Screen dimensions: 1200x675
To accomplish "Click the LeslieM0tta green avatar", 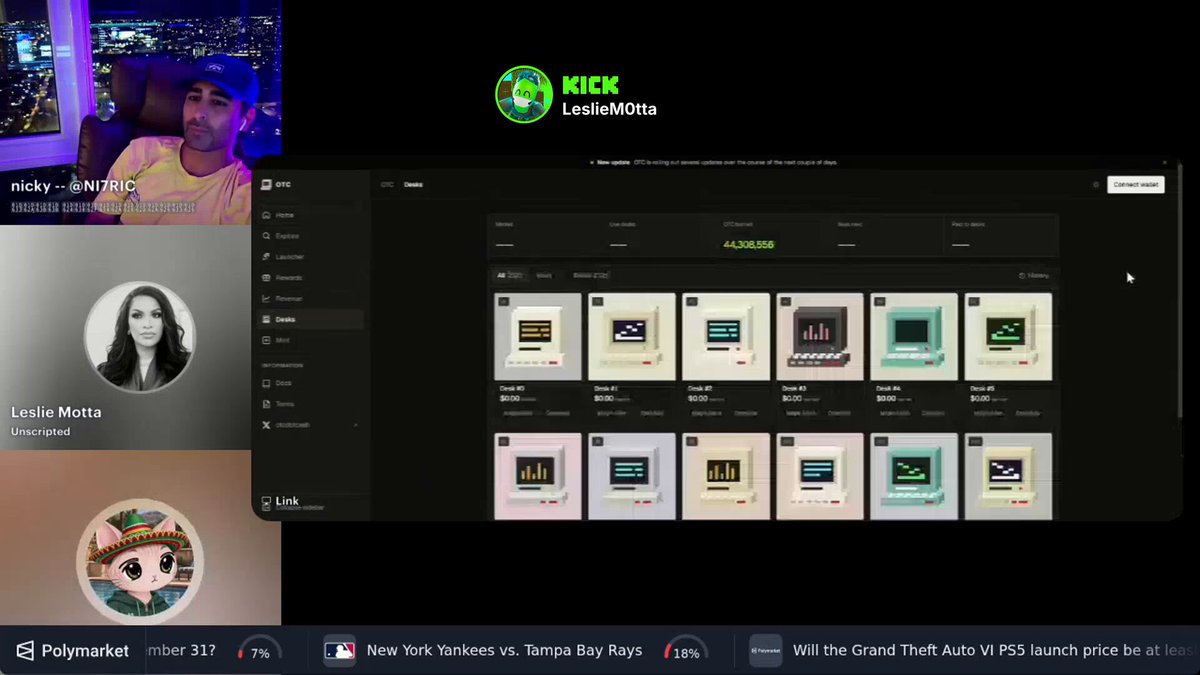I will pos(524,95).
